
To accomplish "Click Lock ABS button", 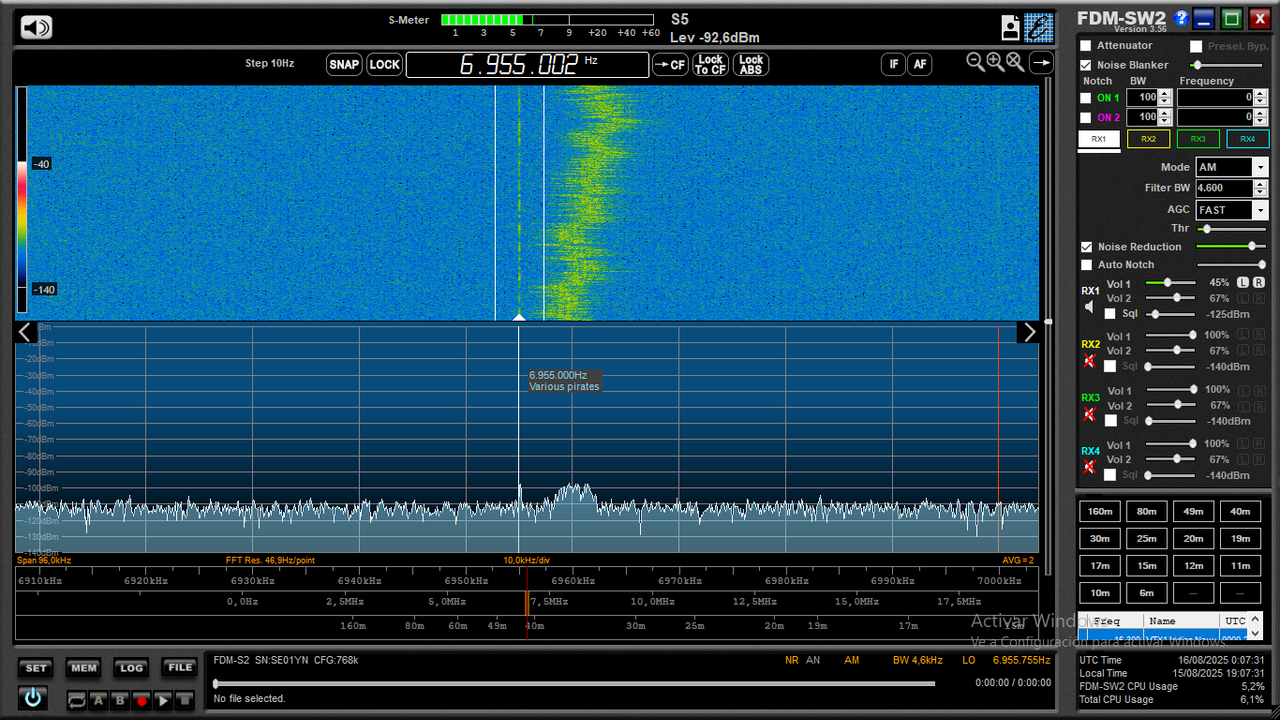I will 751,64.
